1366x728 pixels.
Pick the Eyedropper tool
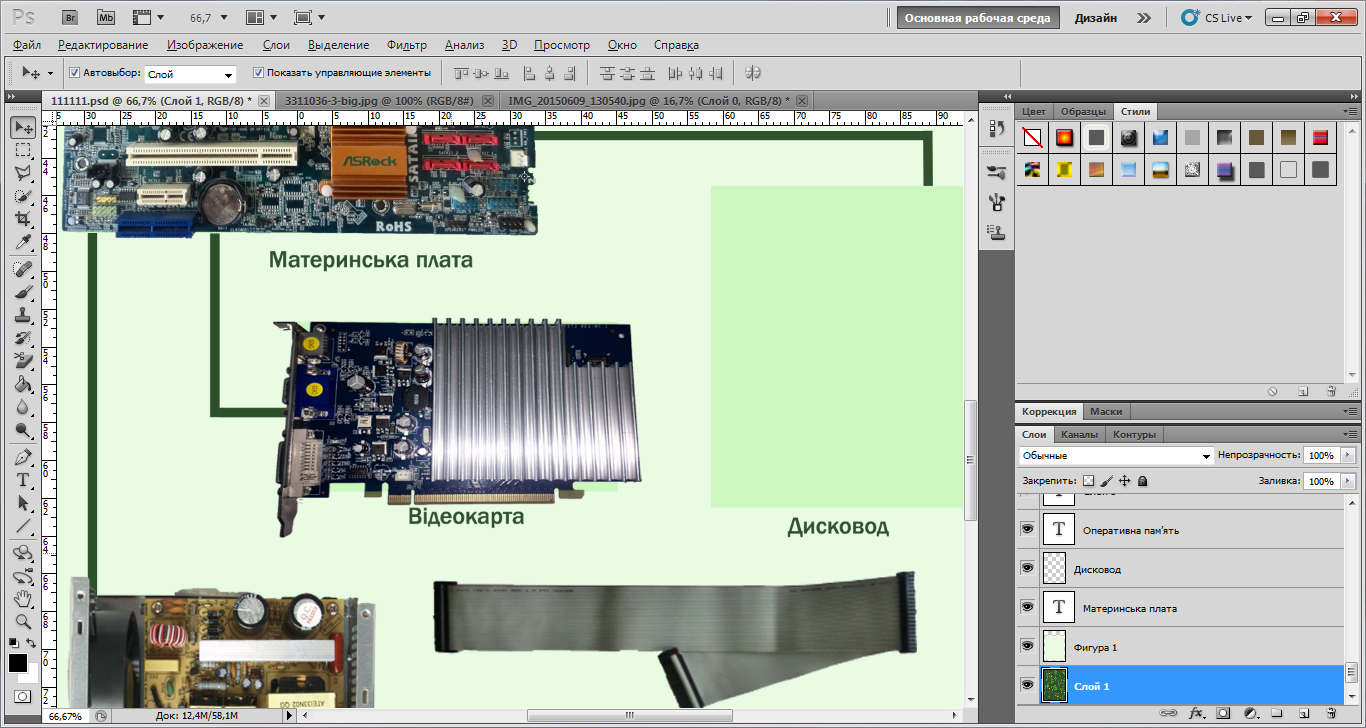pyautogui.click(x=23, y=243)
